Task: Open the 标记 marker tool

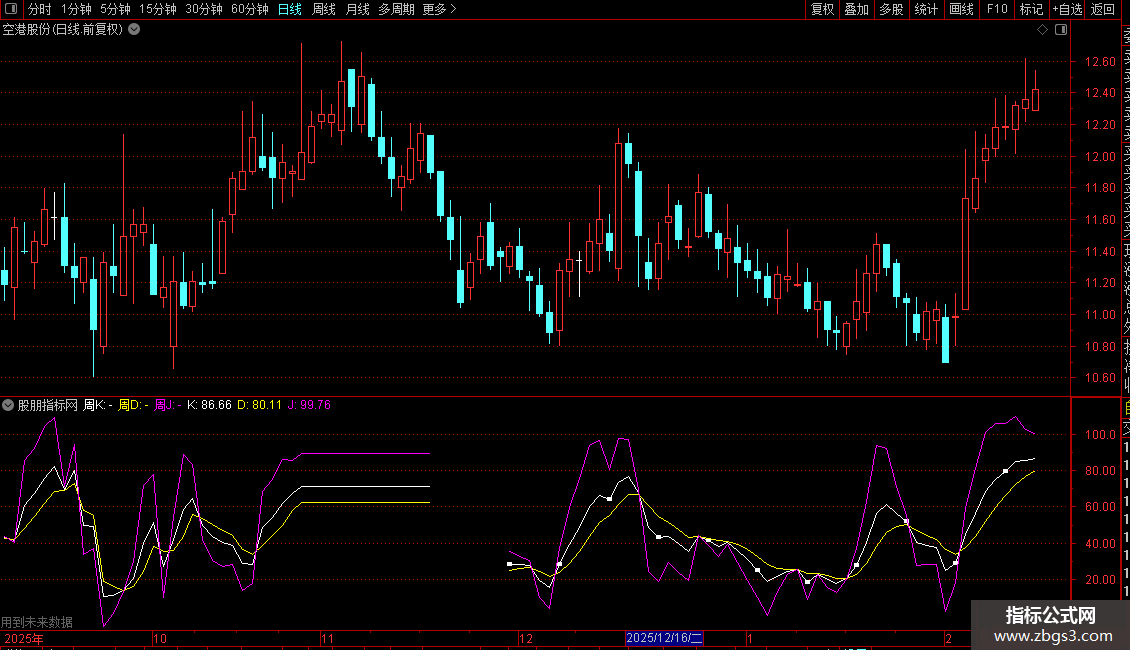Action: 1030,9
